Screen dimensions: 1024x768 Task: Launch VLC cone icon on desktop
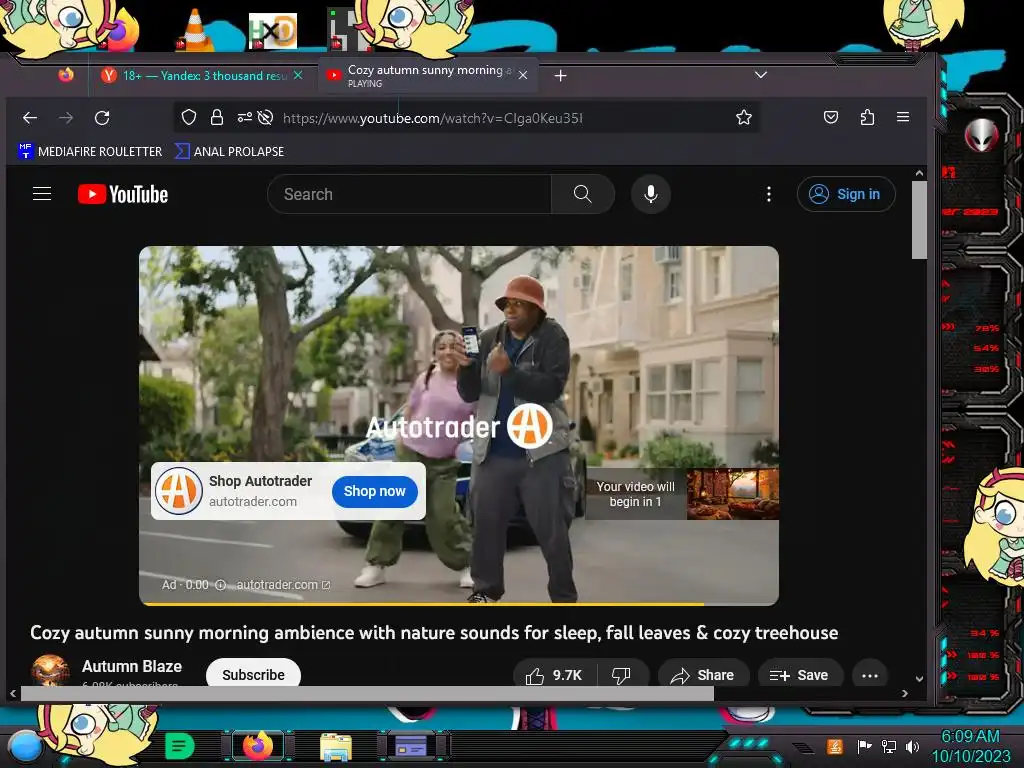(x=195, y=30)
